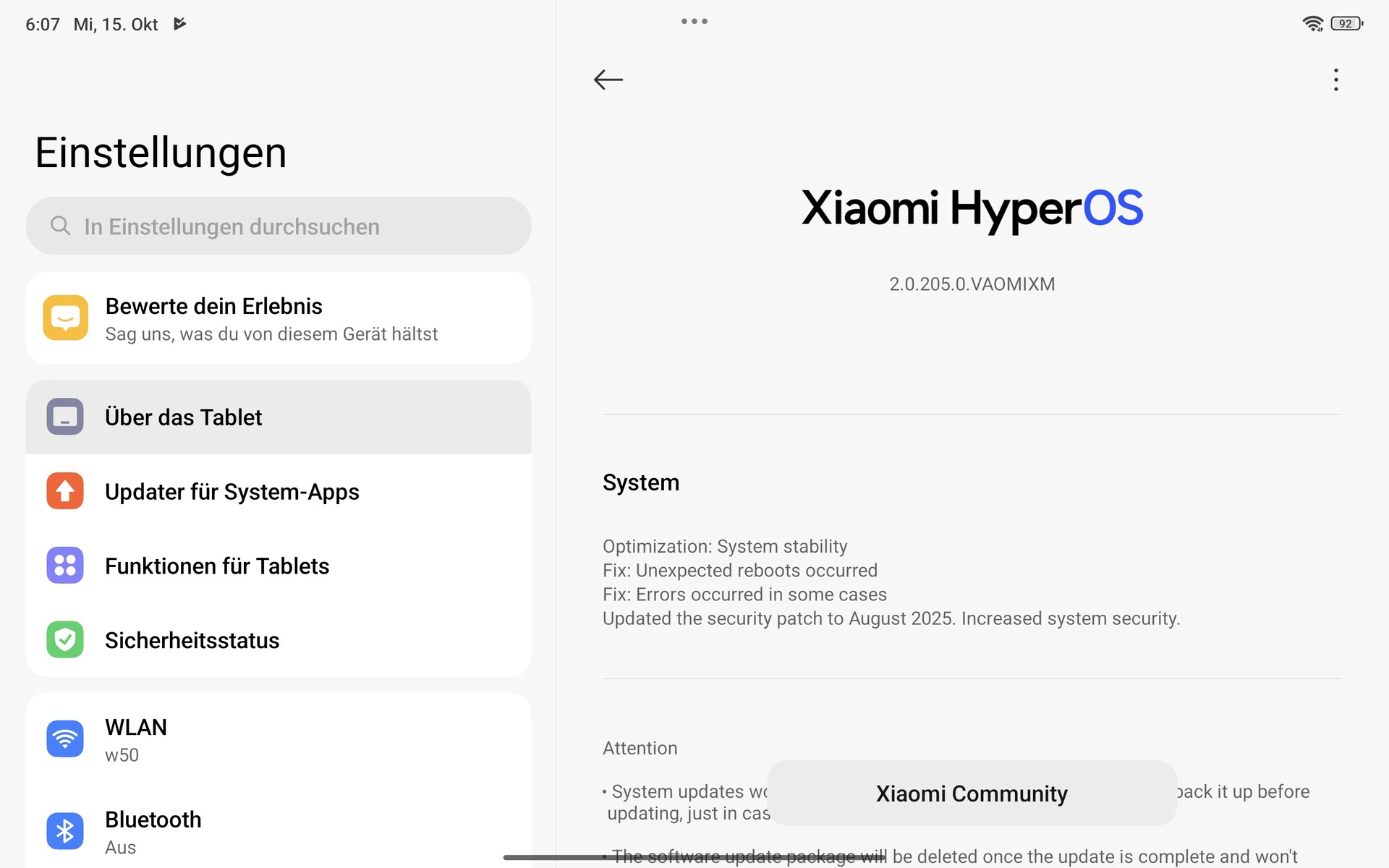Click the yellow feedback smiley icon

(65, 318)
